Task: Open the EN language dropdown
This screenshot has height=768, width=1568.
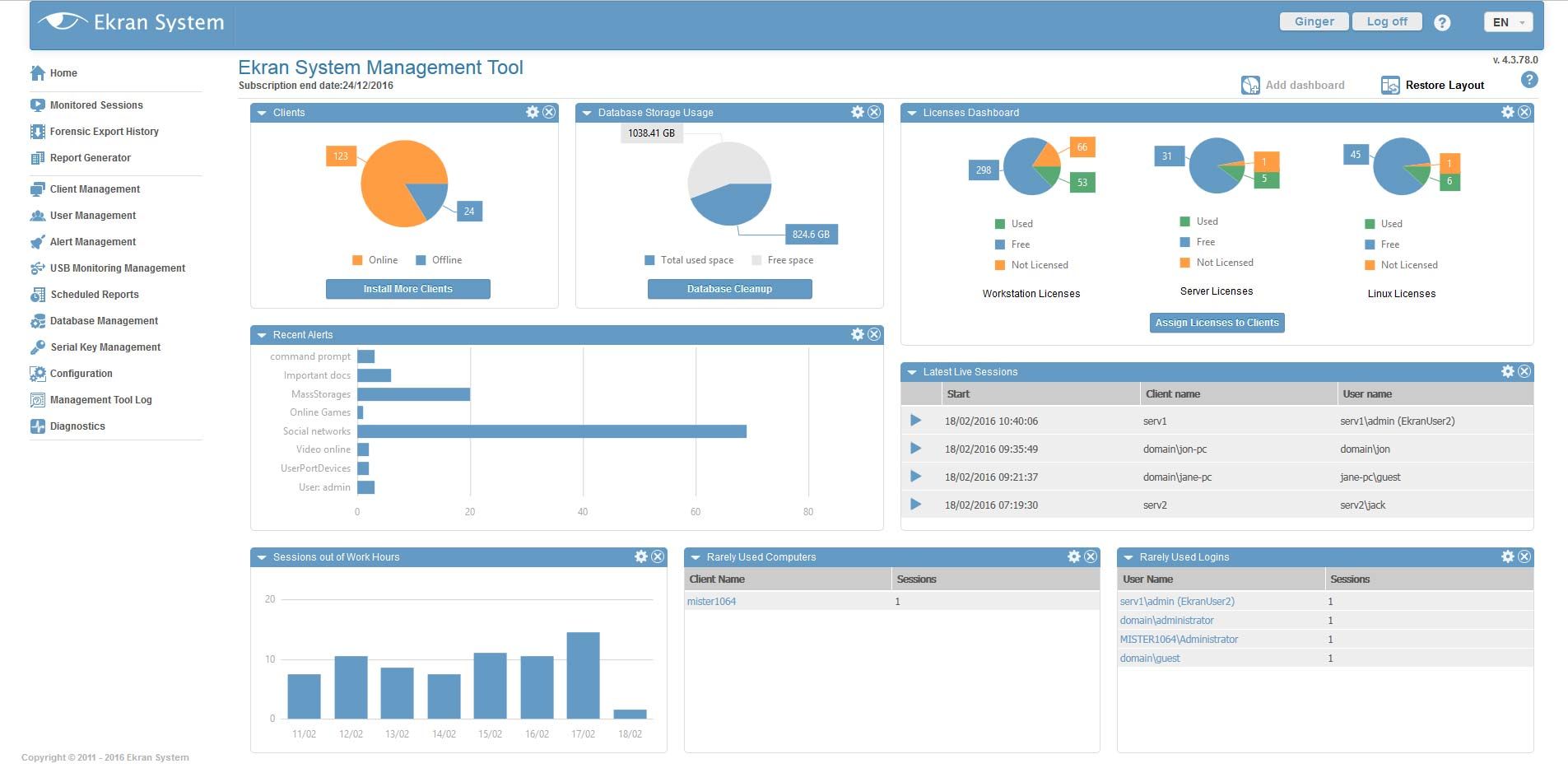Action: [x=1509, y=22]
